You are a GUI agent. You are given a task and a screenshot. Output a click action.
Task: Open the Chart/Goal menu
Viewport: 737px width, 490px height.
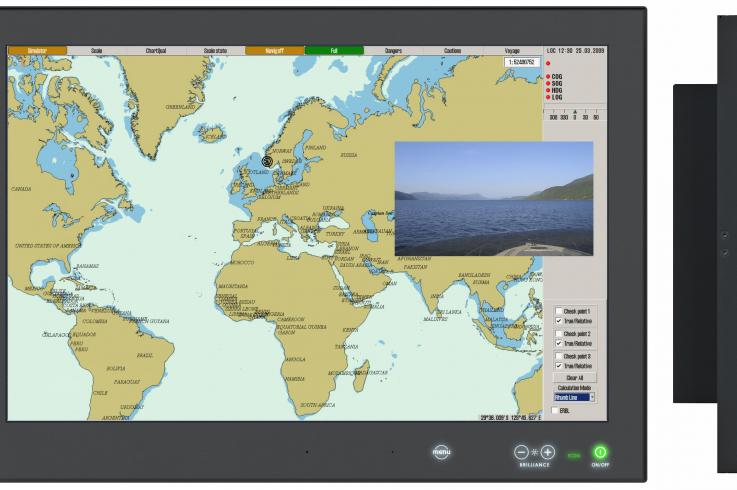(156, 50)
